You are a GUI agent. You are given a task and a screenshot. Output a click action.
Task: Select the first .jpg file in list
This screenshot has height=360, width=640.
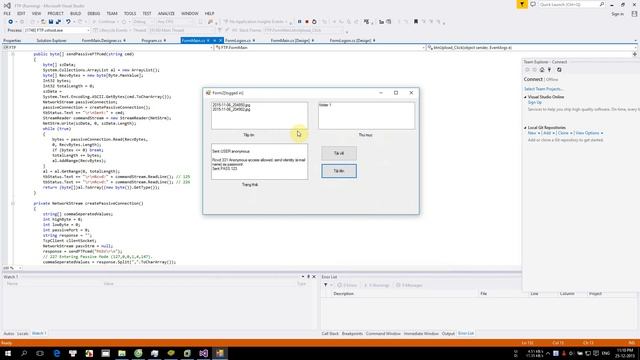(x=231, y=105)
